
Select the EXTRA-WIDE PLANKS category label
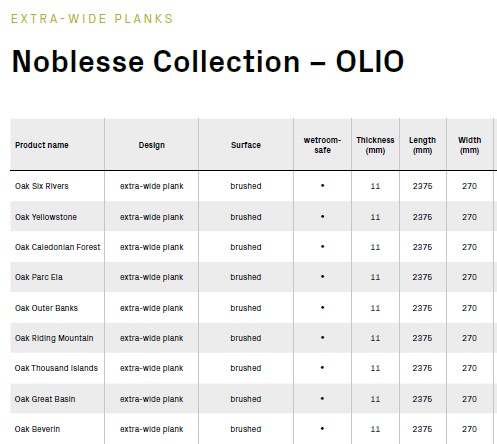point(92,19)
